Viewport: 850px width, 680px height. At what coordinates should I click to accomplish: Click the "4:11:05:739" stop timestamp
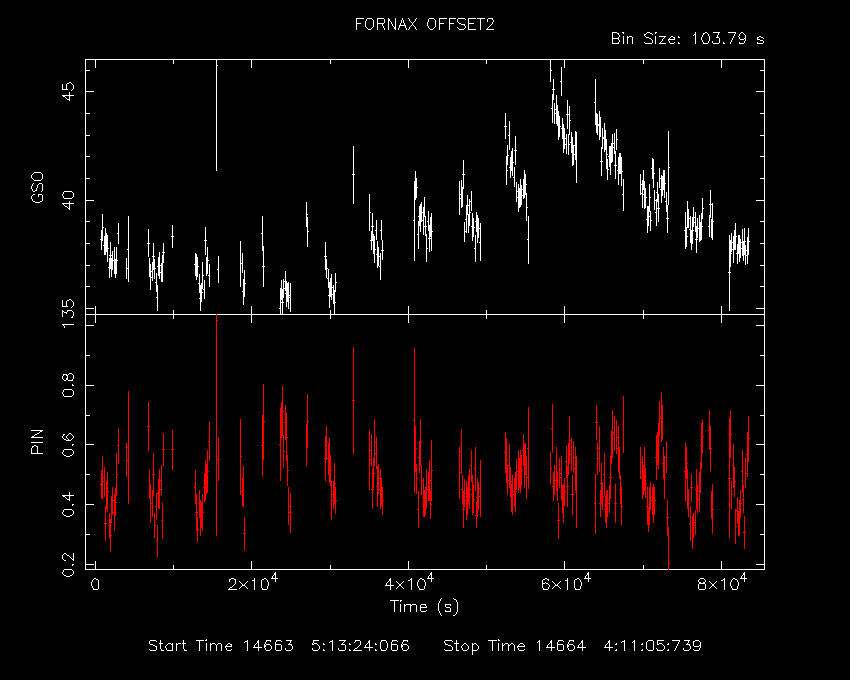point(653,646)
